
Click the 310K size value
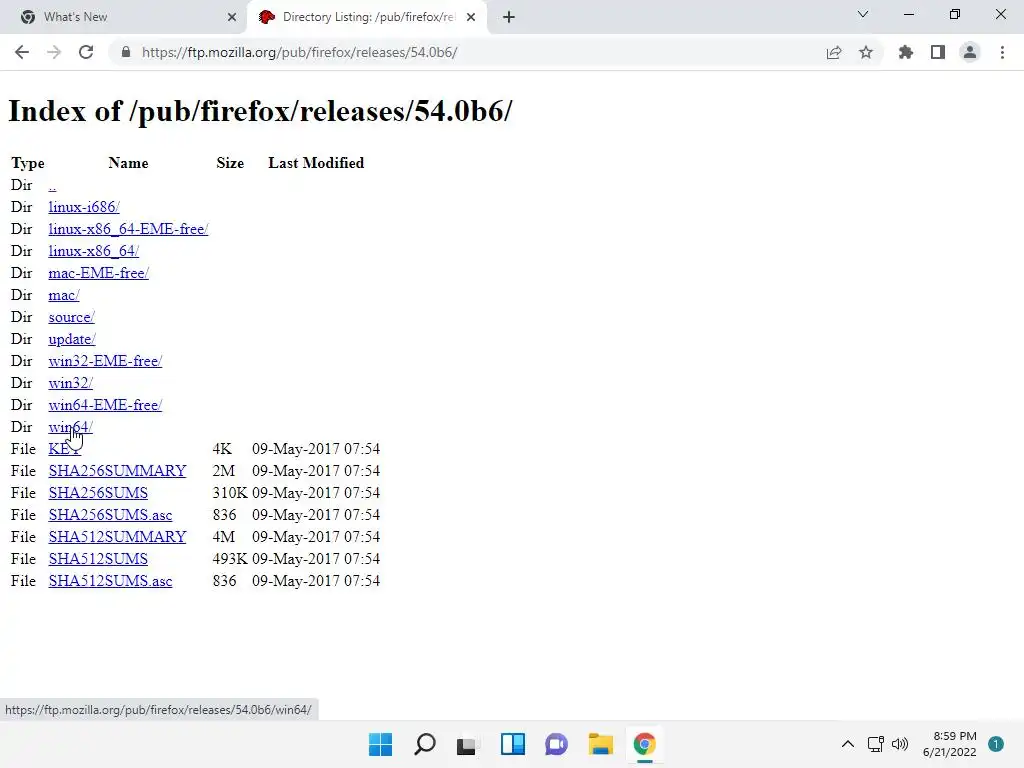[230, 493]
